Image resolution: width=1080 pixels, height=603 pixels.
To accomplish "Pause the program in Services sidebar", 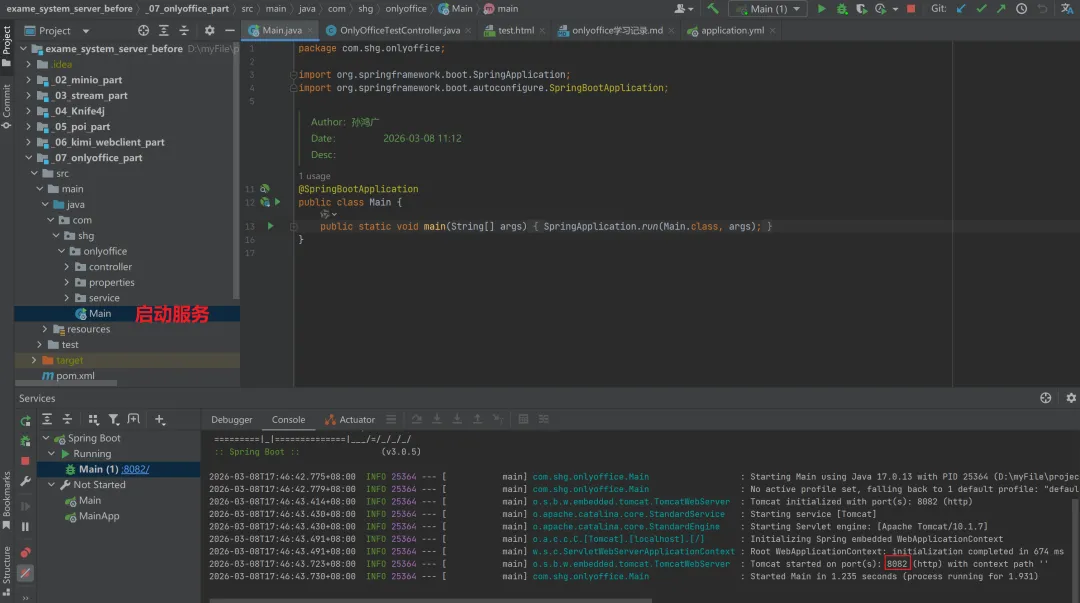I will (x=25, y=526).
